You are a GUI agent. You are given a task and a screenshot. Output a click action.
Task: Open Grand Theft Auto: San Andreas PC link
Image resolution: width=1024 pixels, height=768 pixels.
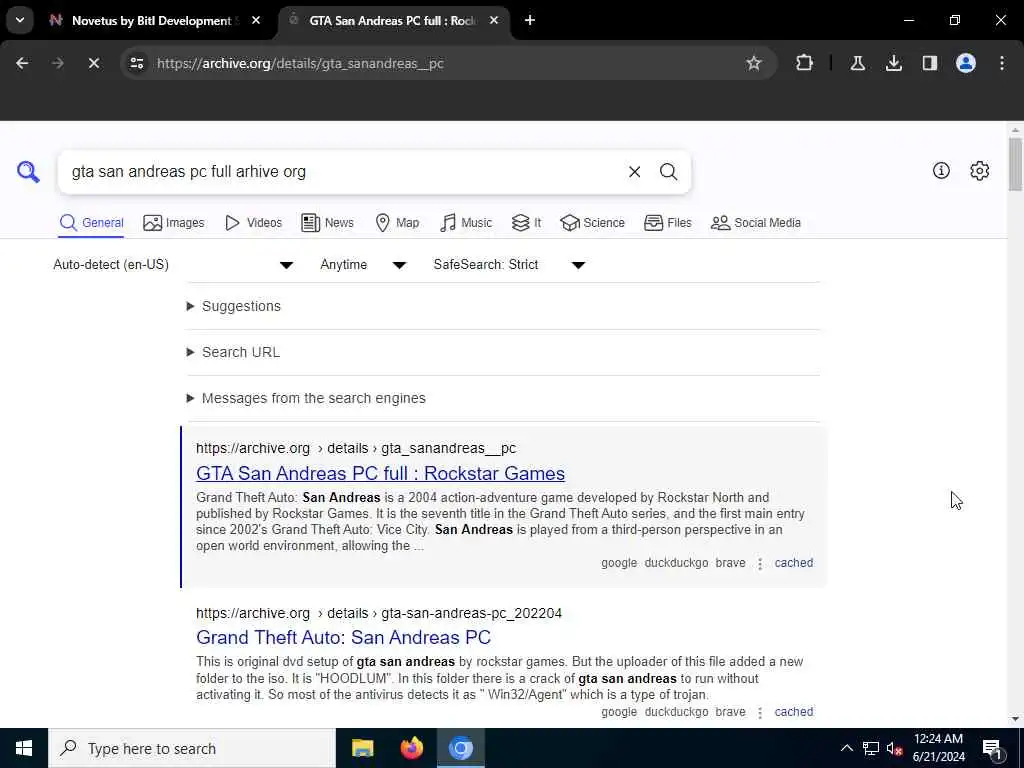click(x=344, y=637)
